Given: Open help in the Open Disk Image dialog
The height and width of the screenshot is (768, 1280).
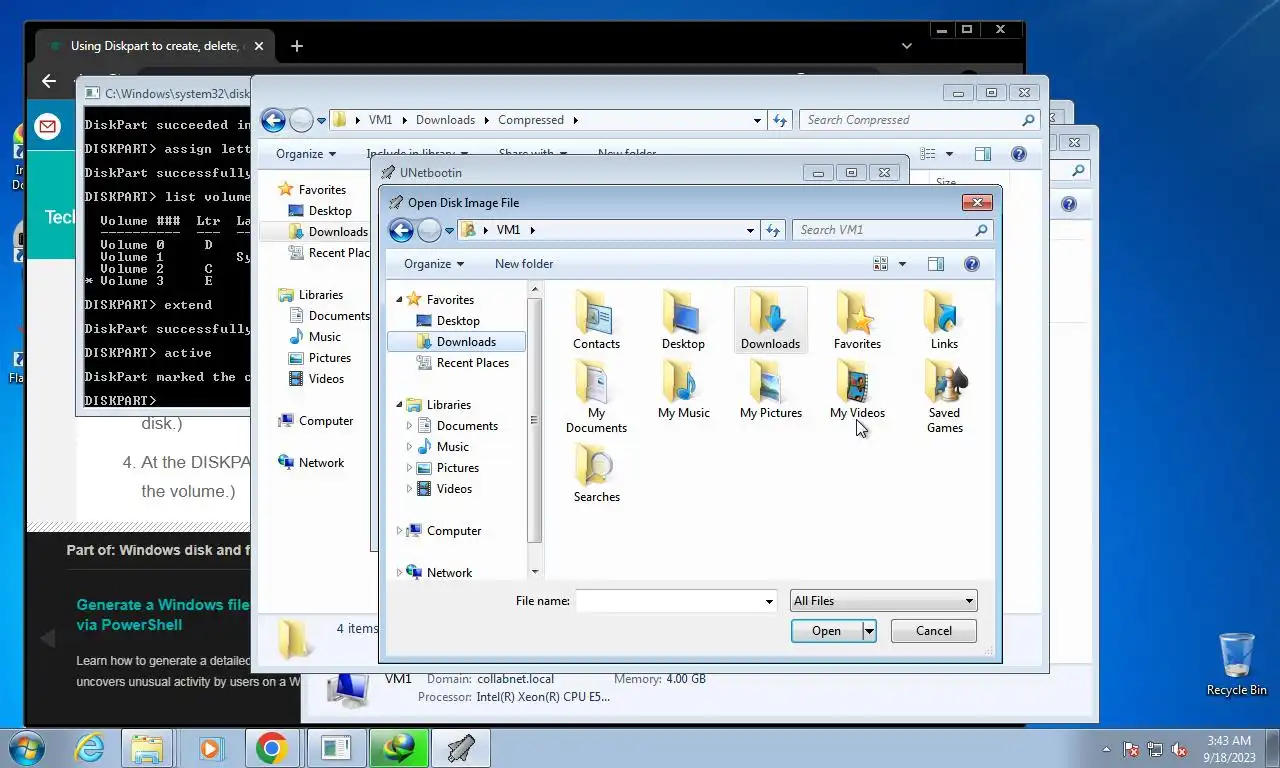Looking at the screenshot, I should (971, 264).
